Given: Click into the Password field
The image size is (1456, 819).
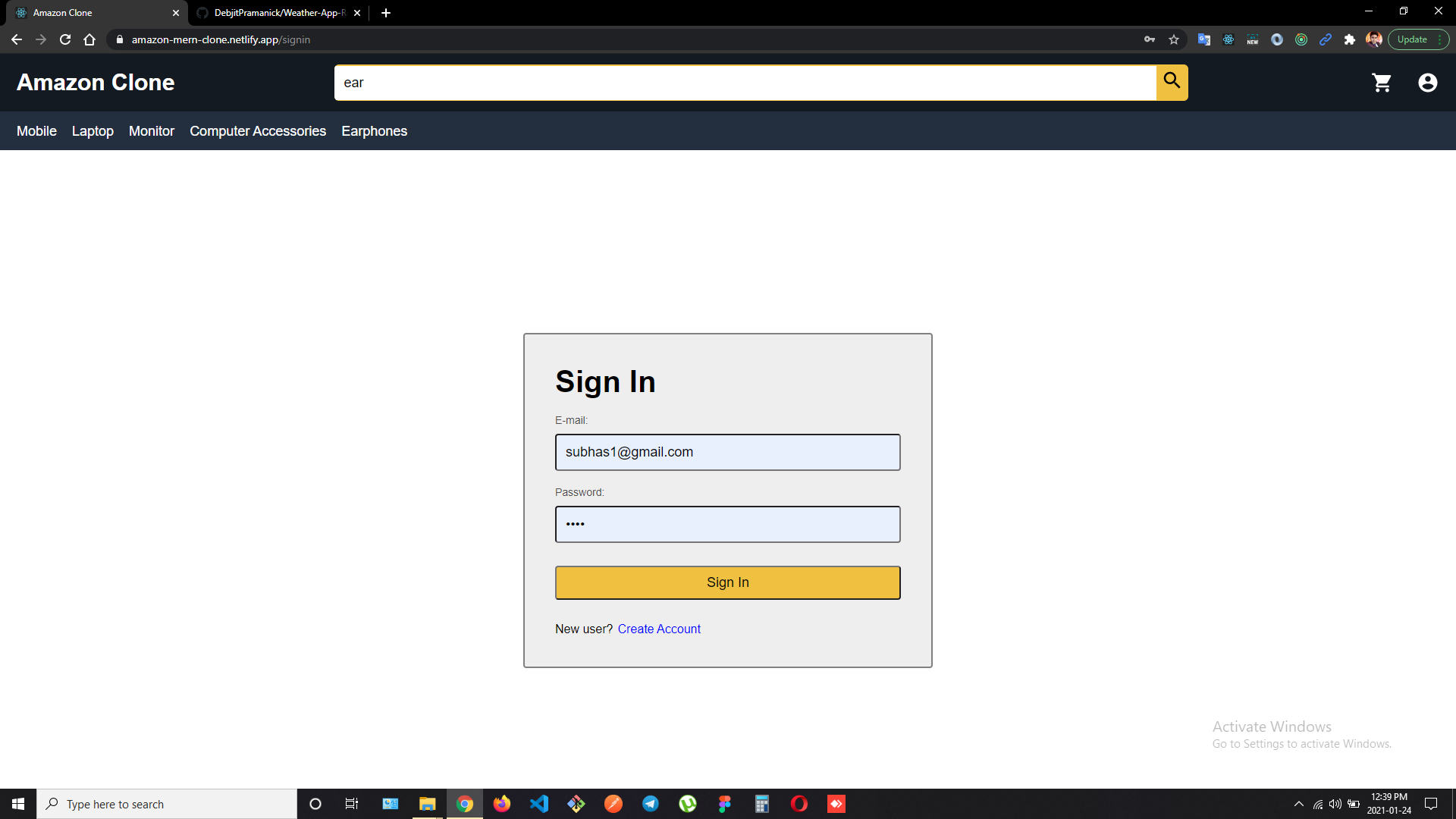Looking at the screenshot, I should (727, 524).
